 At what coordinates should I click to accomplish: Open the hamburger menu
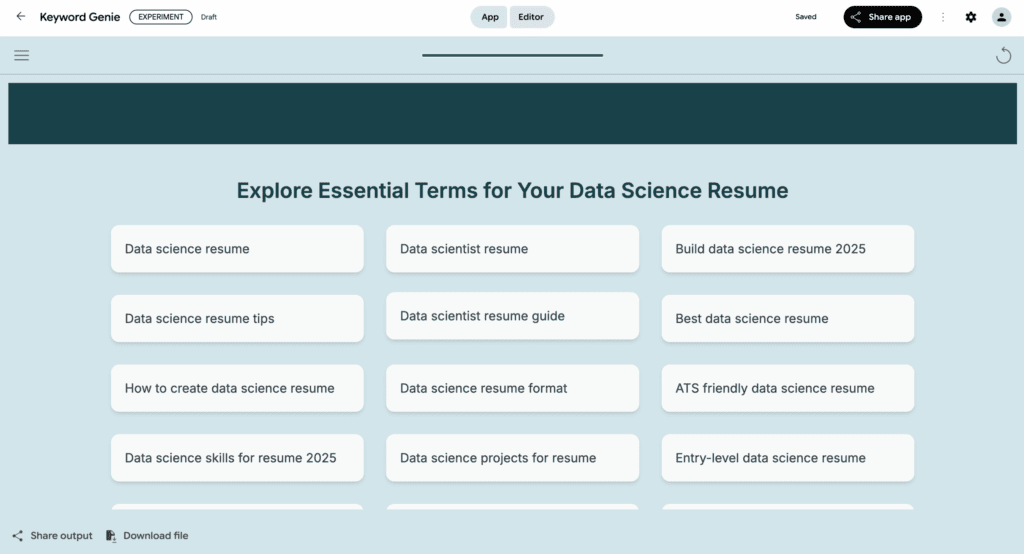[x=21, y=55]
